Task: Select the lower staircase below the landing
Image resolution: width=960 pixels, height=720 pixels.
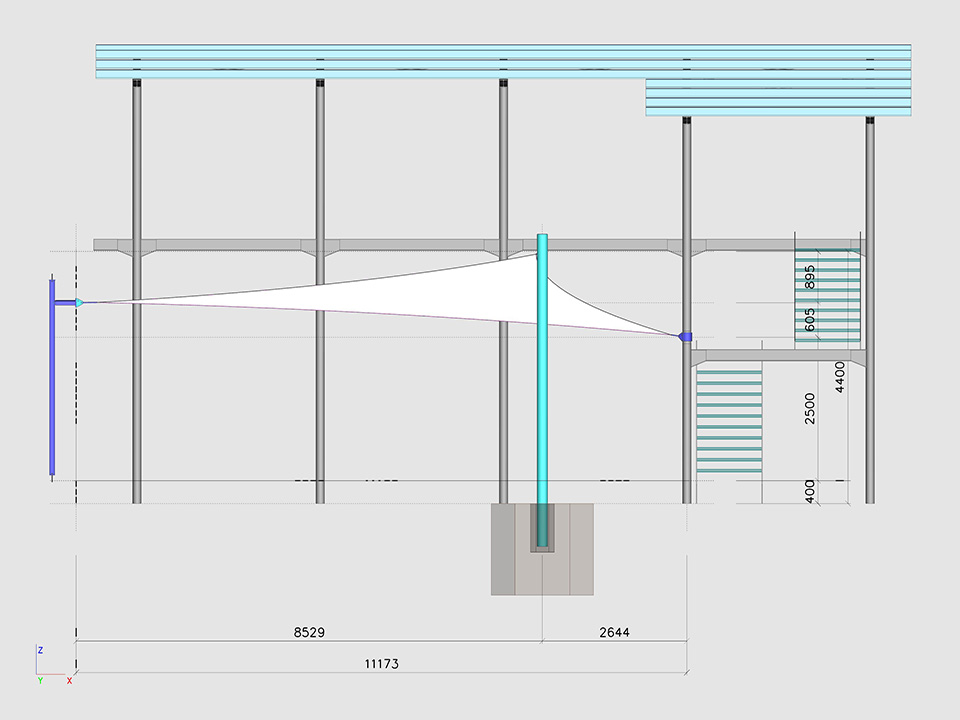Action: (x=729, y=420)
